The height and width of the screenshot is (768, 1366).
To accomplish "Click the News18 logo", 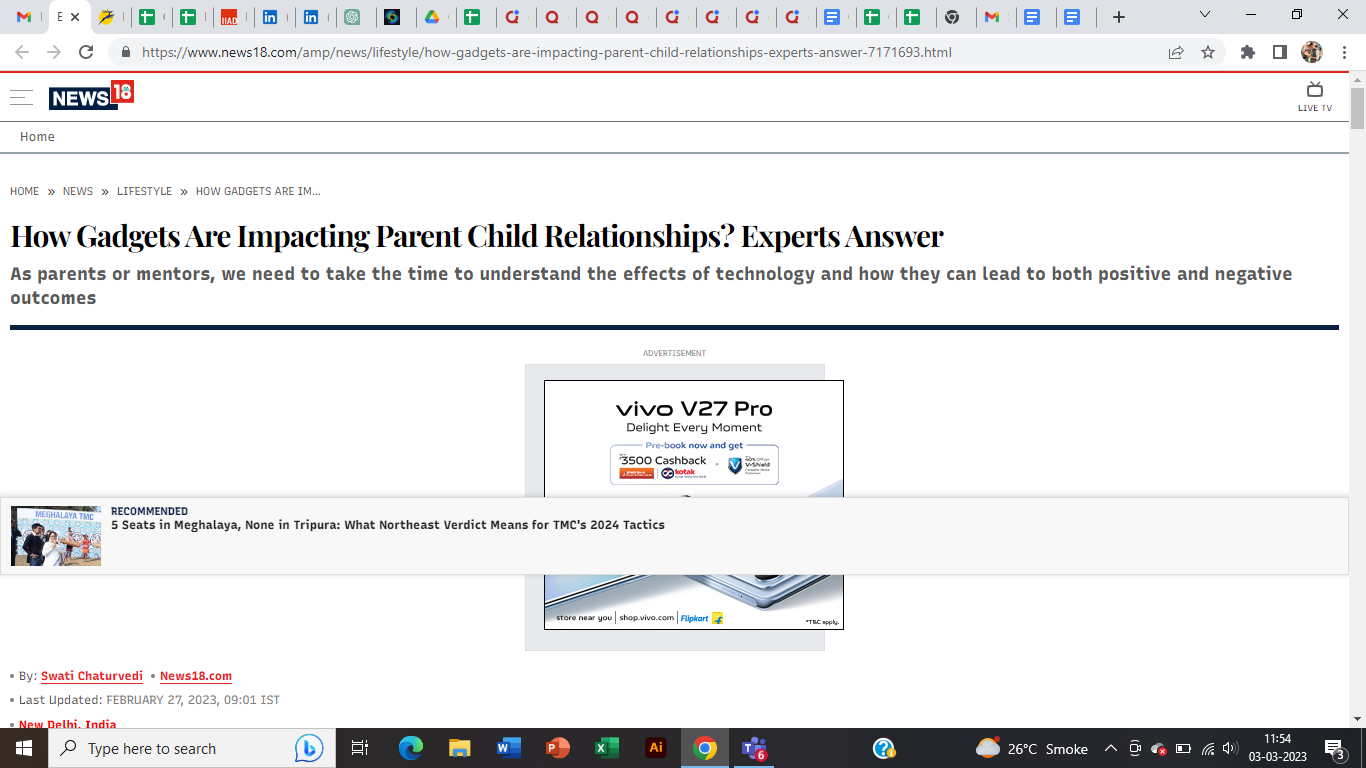I will 91,96.
